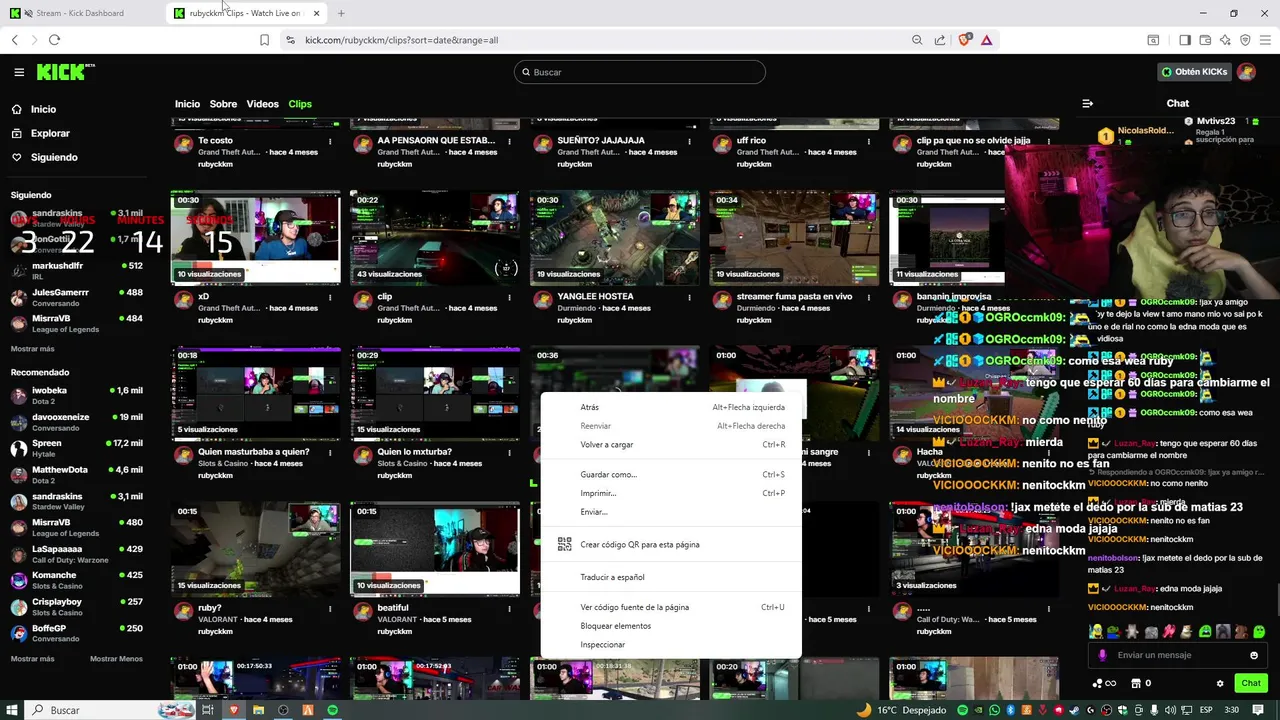This screenshot has height=720, width=1280.
Task: Open chat settings gear icon
Action: 1220,684
